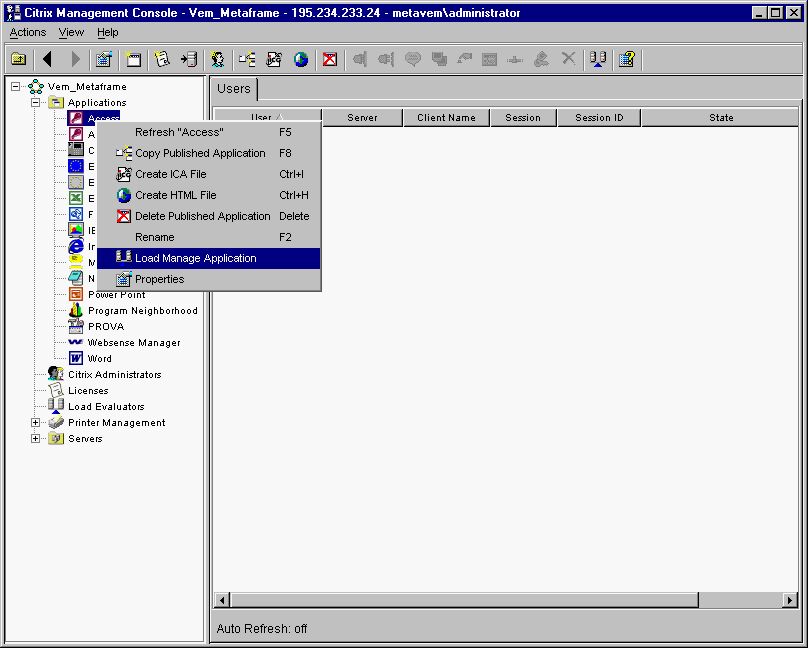The width and height of the screenshot is (808, 648).
Task: Expand the Servers node
Action: tap(36, 438)
